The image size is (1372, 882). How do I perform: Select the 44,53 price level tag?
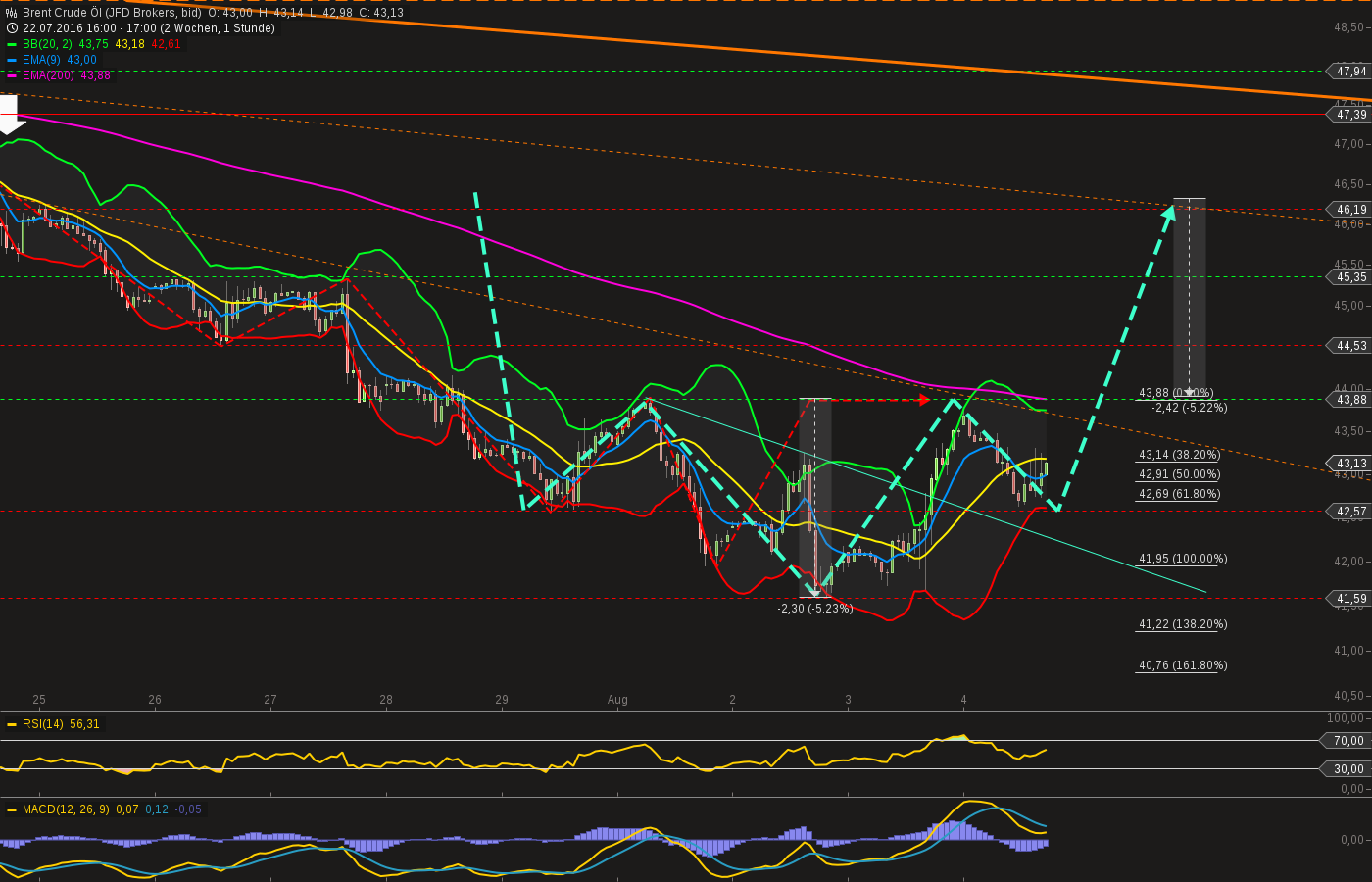click(x=1348, y=345)
